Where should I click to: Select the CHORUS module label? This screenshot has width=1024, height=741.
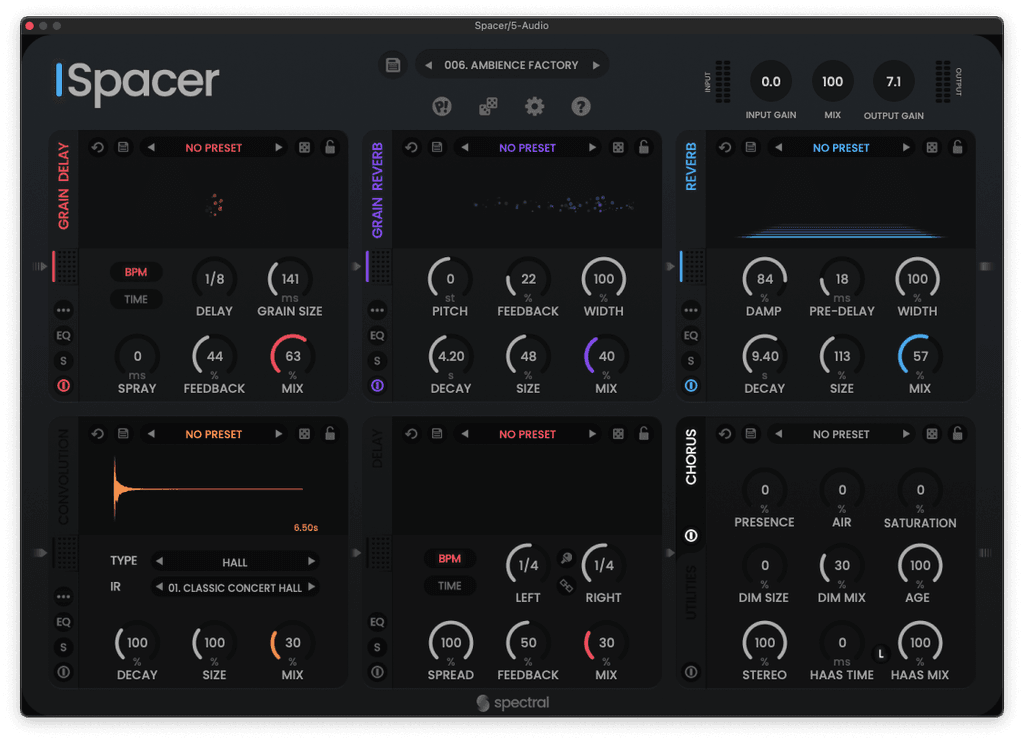[691, 459]
